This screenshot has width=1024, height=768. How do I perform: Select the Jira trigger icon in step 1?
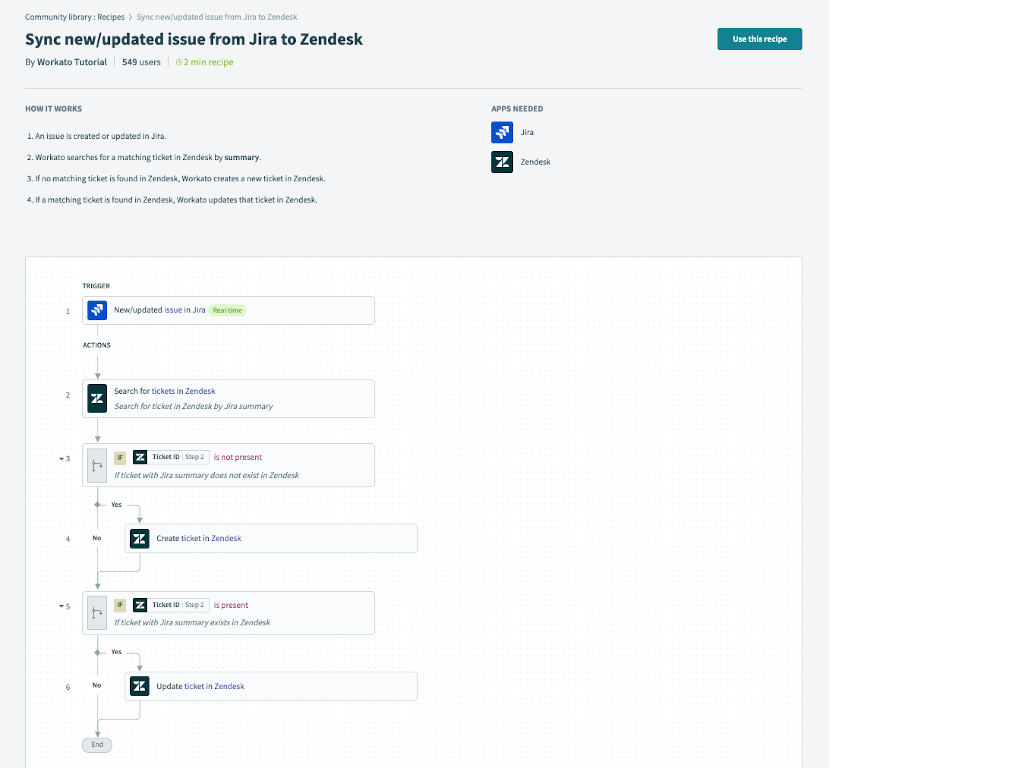pos(96,310)
